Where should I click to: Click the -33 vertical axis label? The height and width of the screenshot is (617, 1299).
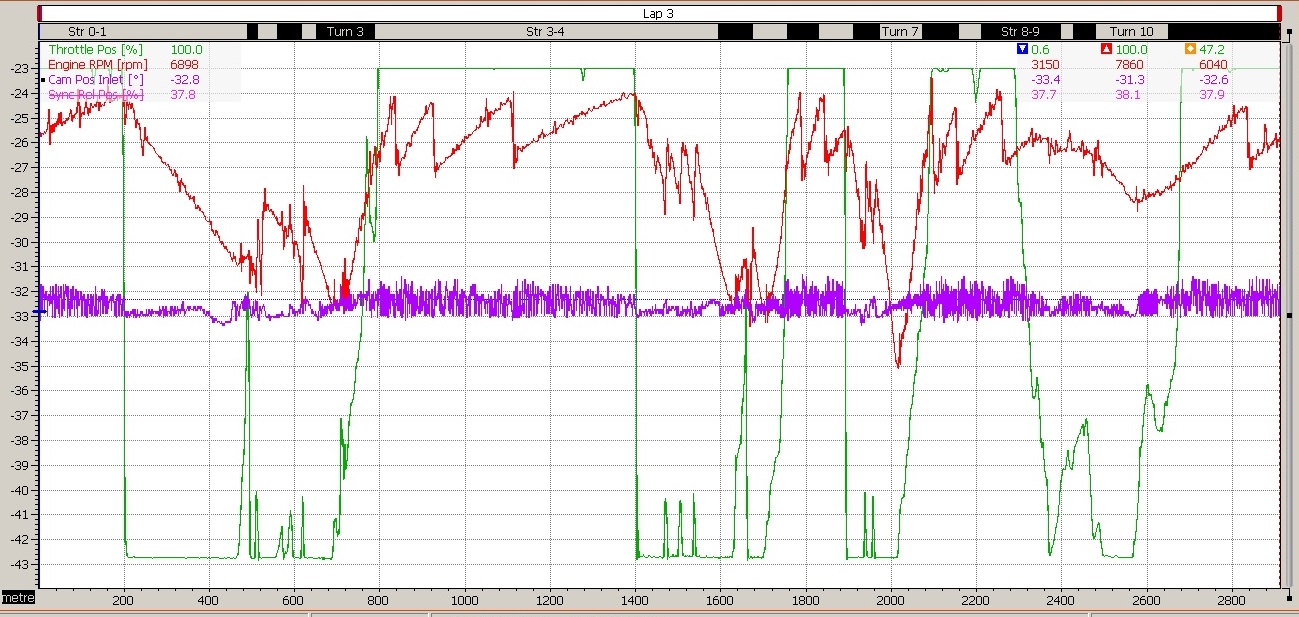(x=18, y=317)
